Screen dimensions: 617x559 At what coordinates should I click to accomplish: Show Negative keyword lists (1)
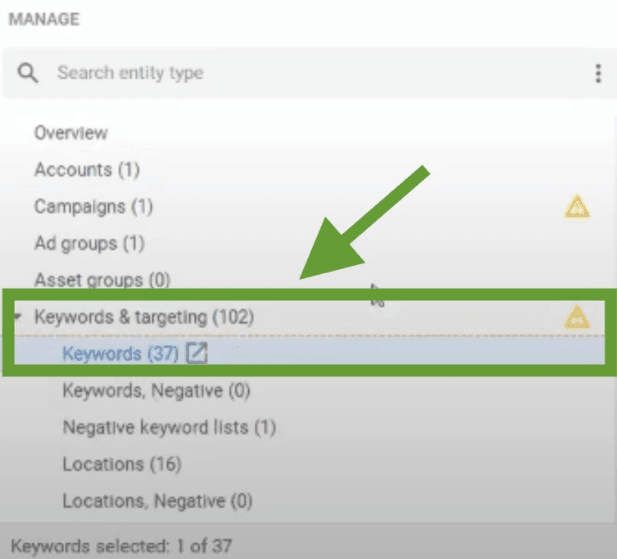coord(169,427)
